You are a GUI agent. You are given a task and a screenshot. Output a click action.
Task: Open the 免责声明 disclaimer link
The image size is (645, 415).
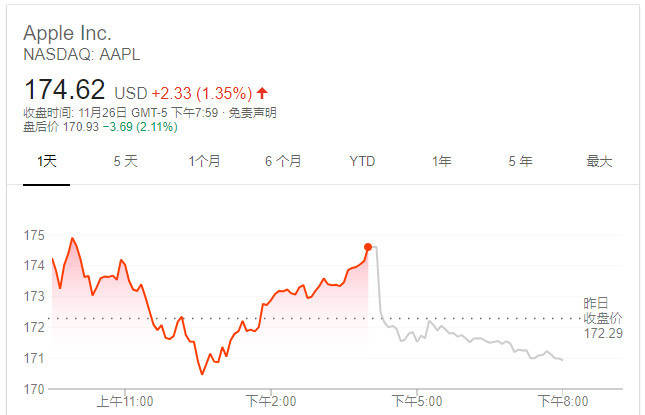coord(252,113)
